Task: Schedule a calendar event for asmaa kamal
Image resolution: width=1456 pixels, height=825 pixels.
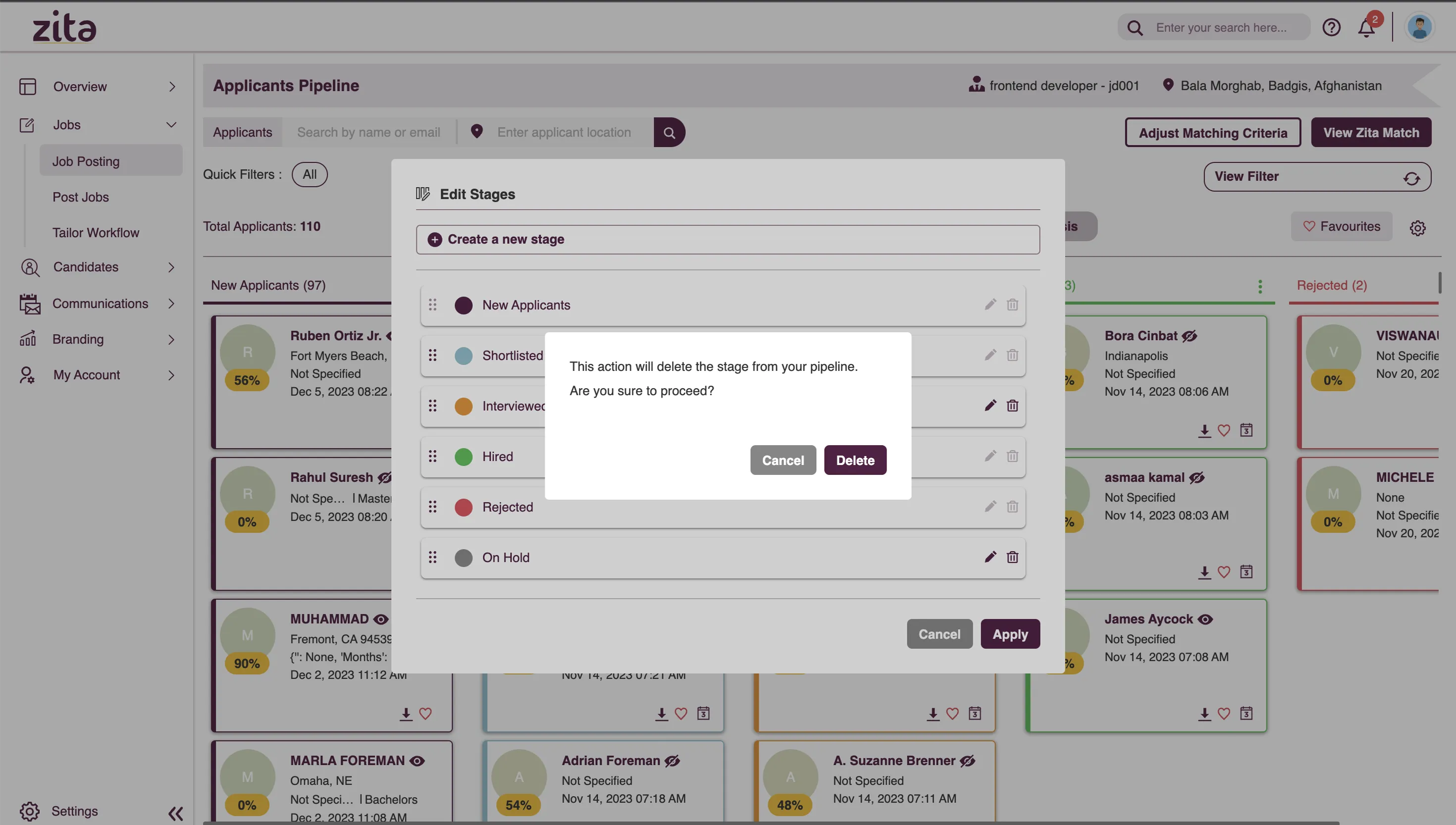Action: coord(1246,572)
